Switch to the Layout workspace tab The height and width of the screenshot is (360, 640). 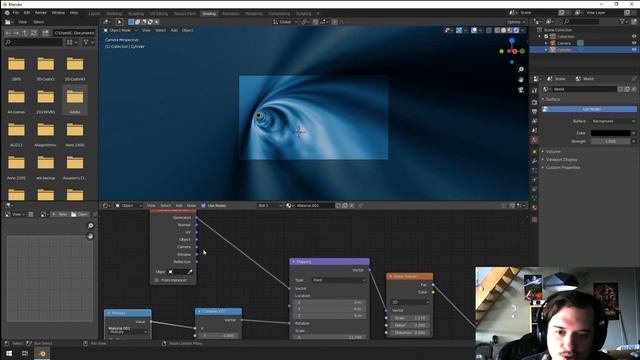coord(94,13)
